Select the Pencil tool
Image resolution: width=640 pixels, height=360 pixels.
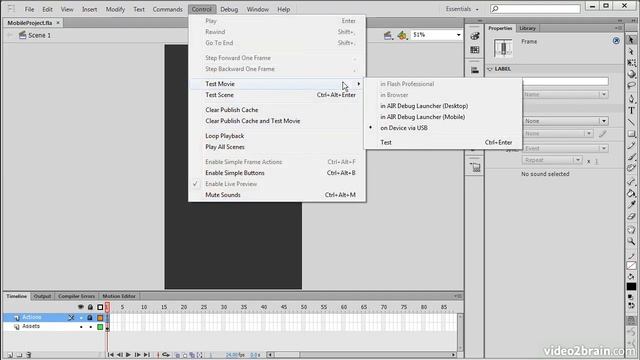point(631,145)
